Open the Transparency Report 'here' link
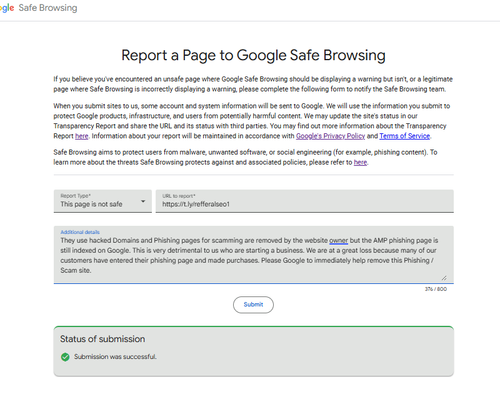Image resolution: width=500 pixels, height=406 pixels. point(82,136)
